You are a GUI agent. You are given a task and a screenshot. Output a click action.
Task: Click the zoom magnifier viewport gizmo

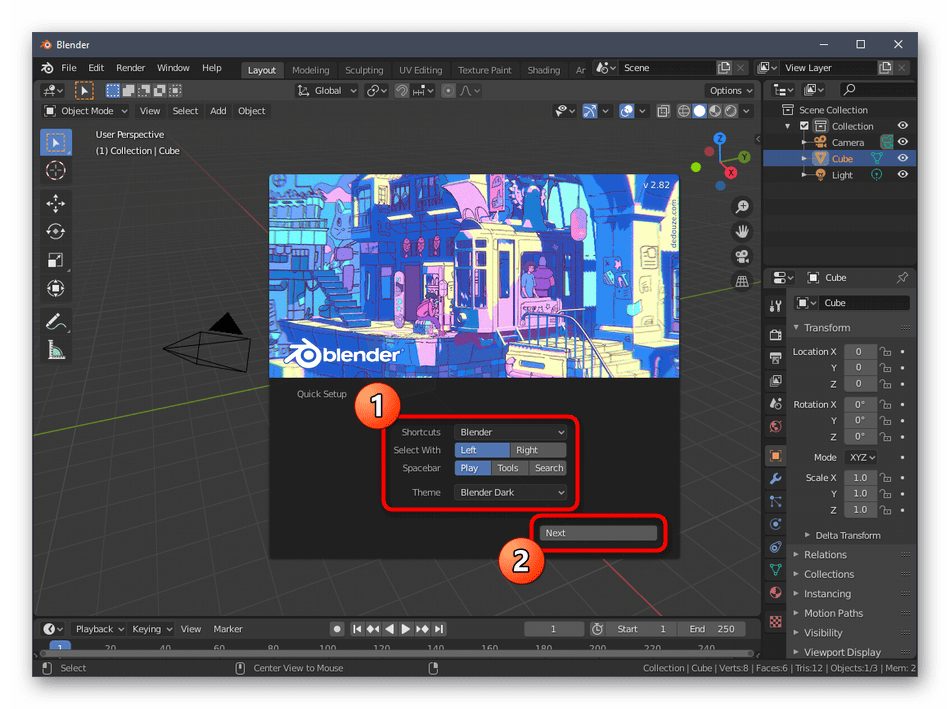[742, 207]
